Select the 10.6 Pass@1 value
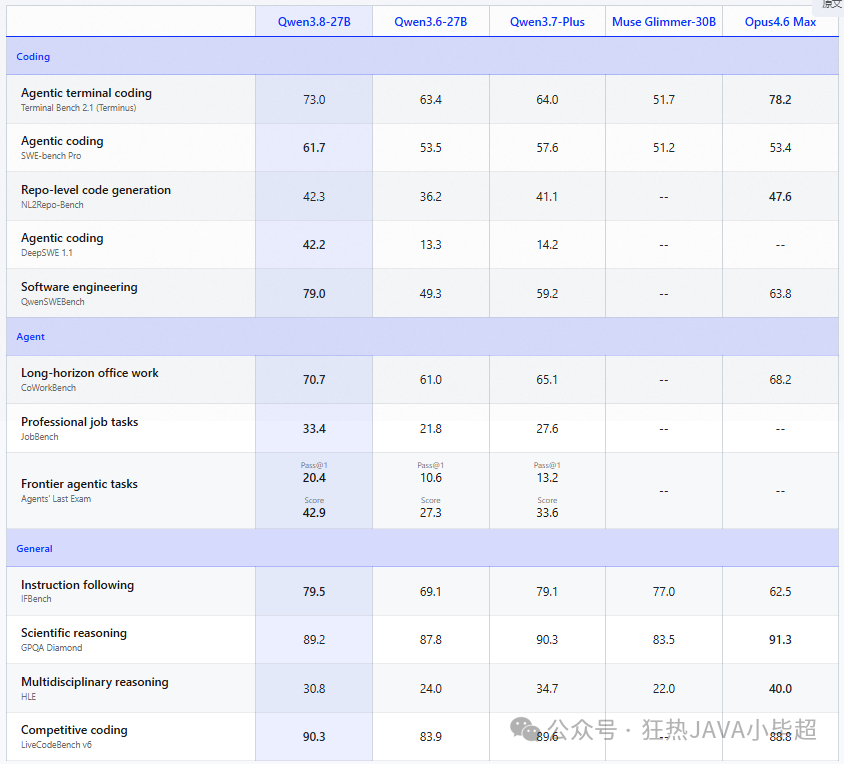The image size is (844, 764). click(431, 478)
